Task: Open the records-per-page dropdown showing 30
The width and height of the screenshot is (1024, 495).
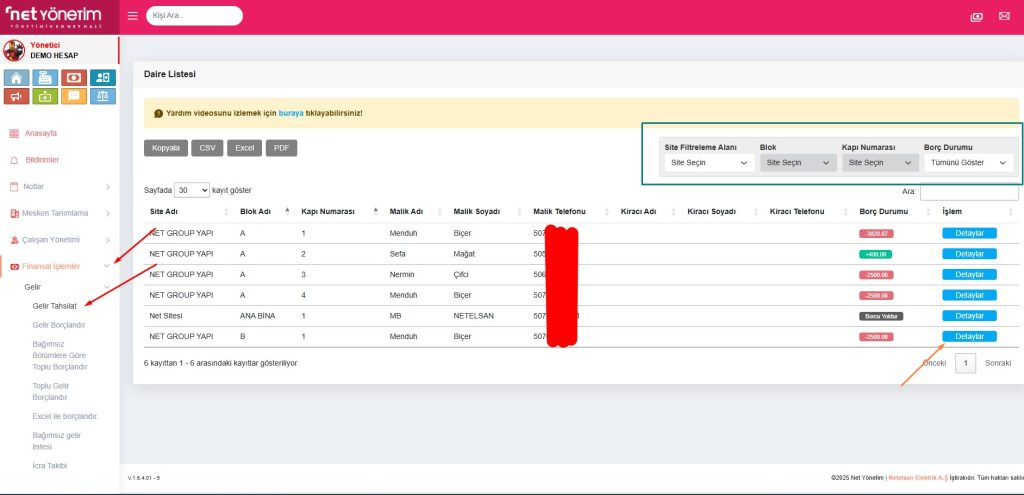Action: (192, 189)
